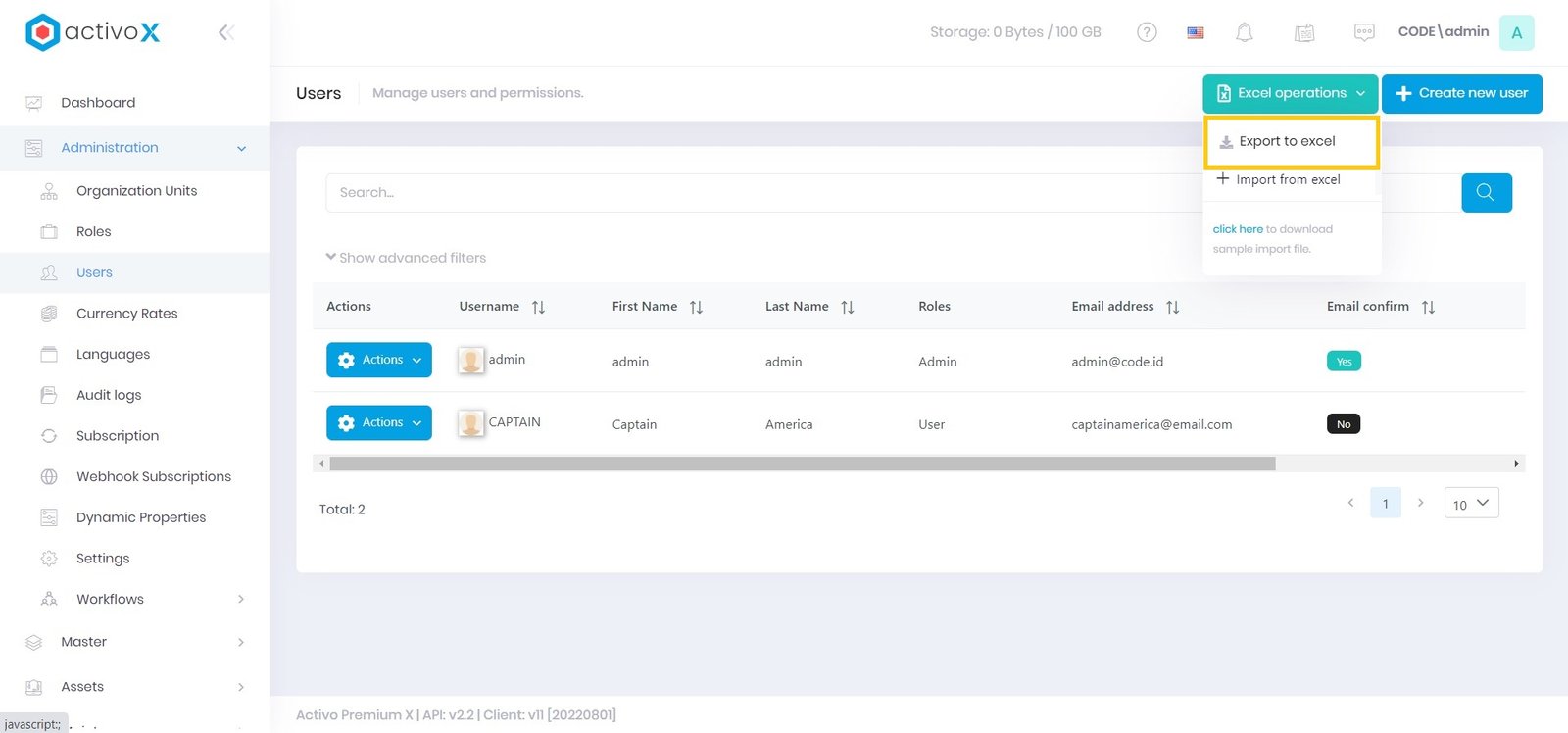Open the language flag selector
Viewport: 1568px width, 733px height.
[1196, 32]
